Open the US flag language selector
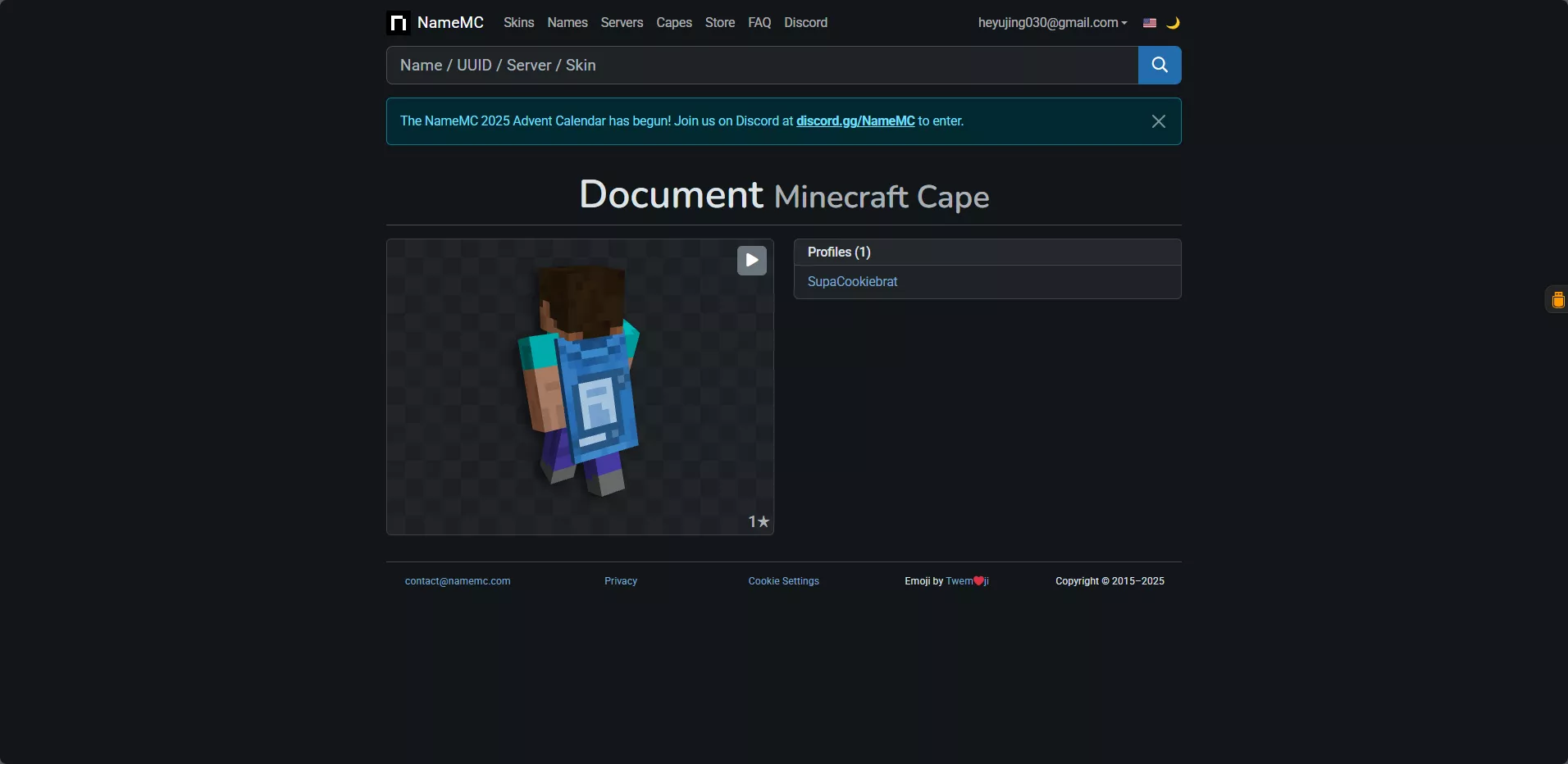Screen dimensions: 1568x764 pyautogui.click(x=1150, y=23)
